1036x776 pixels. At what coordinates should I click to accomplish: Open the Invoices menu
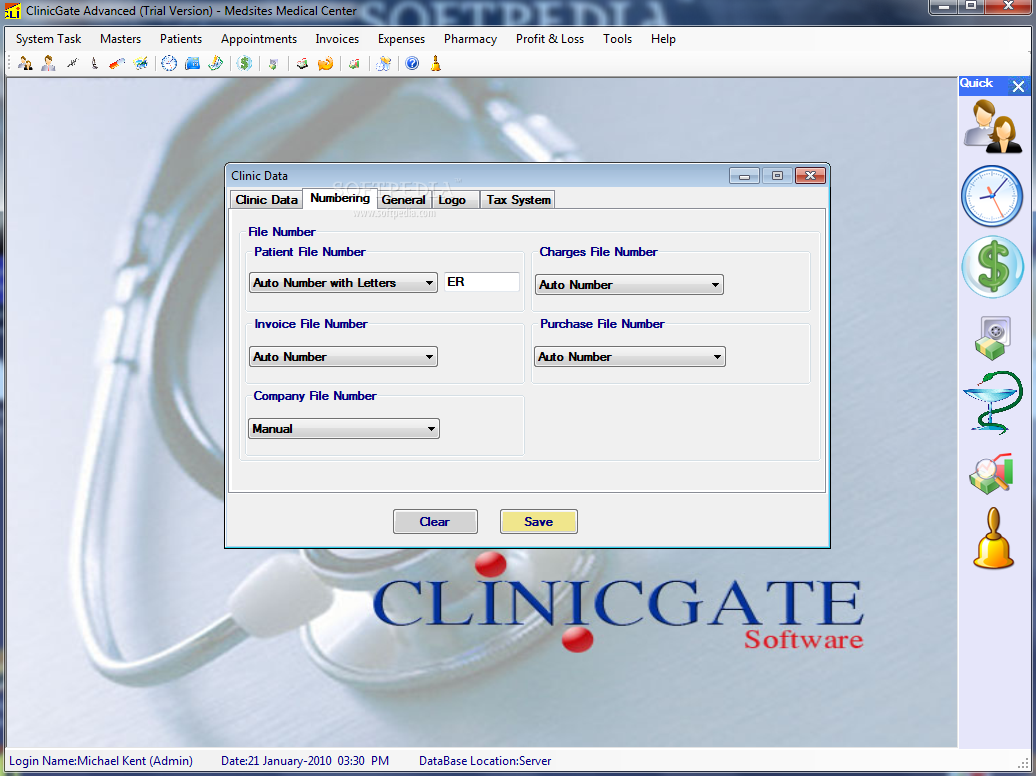(x=337, y=39)
